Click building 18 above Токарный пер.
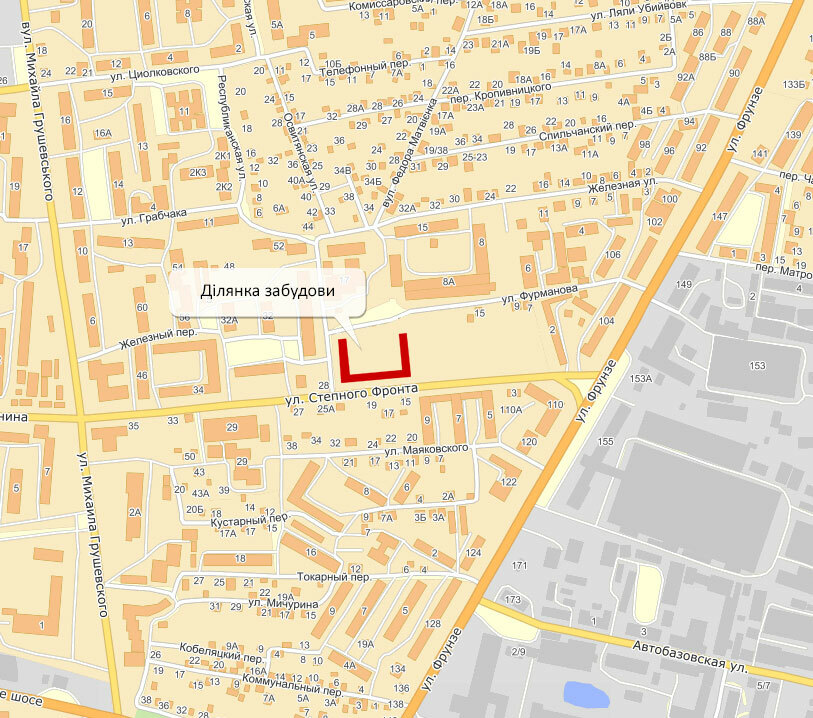Image resolution: width=813 pixels, height=718 pixels. coord(240,559)
